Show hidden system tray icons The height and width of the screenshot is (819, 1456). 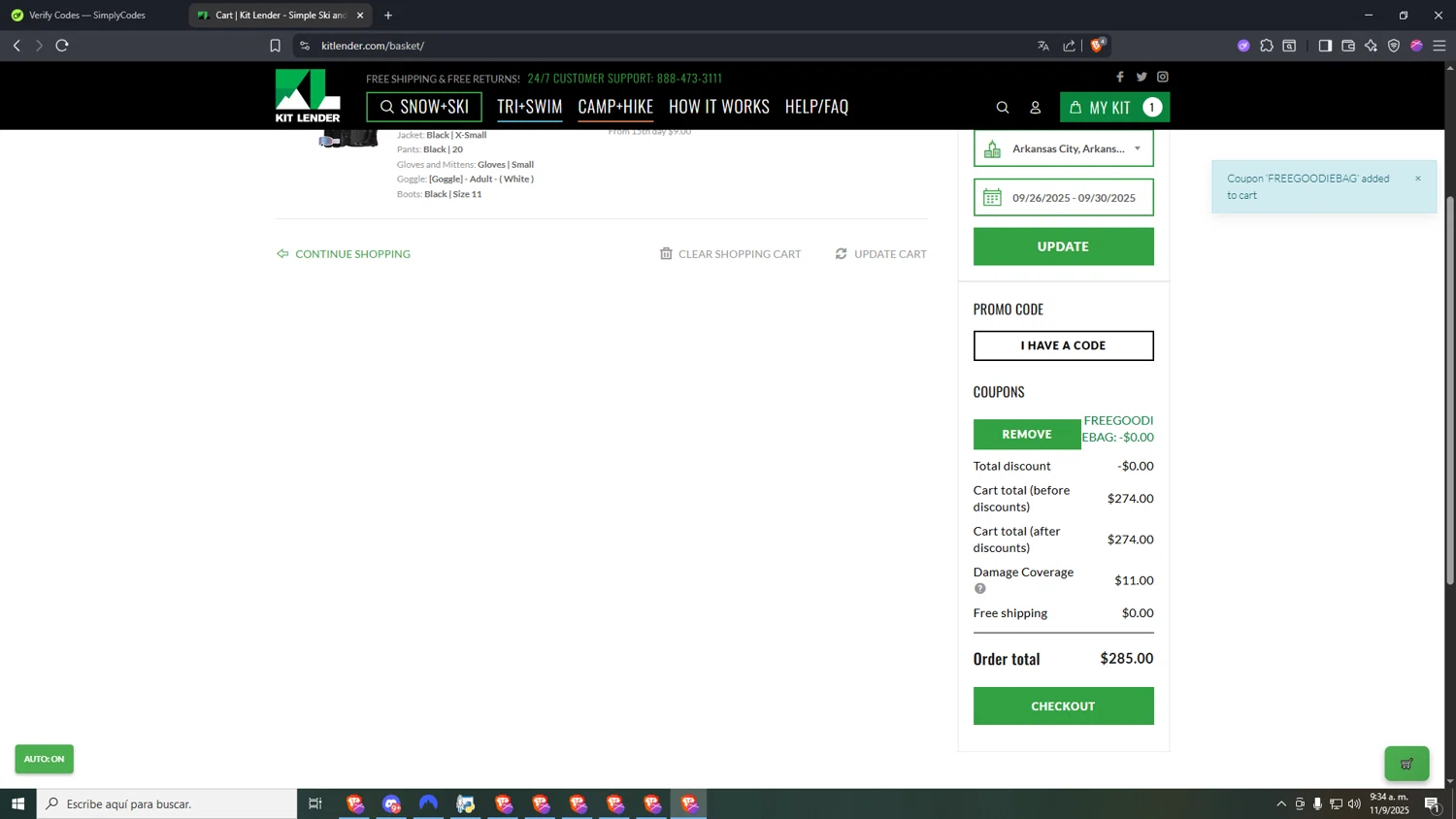click(x=1281, y=803)
